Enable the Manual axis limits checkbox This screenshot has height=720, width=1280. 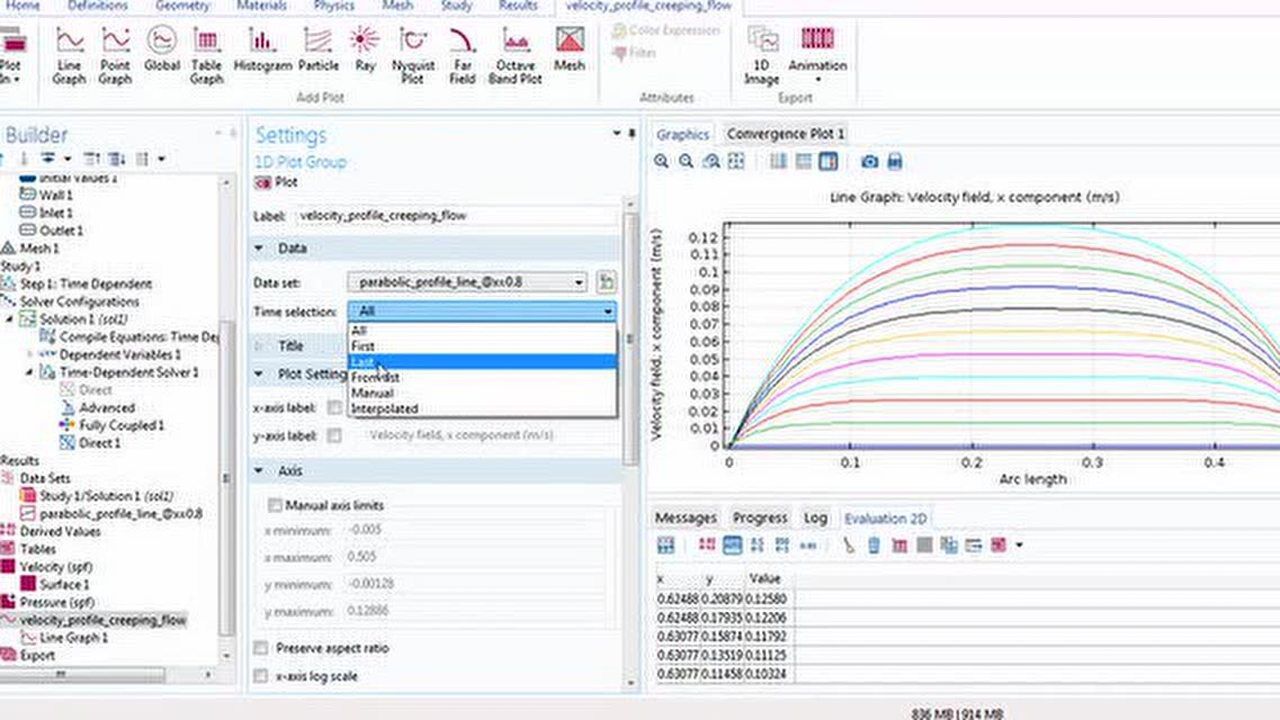coord(275,506)
